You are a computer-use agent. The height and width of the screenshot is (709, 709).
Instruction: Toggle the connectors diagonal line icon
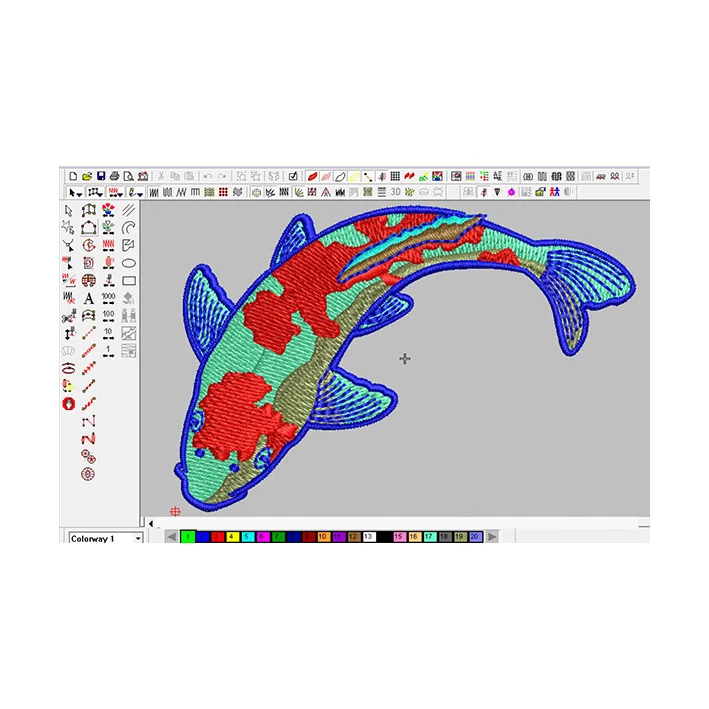point(368,176)
